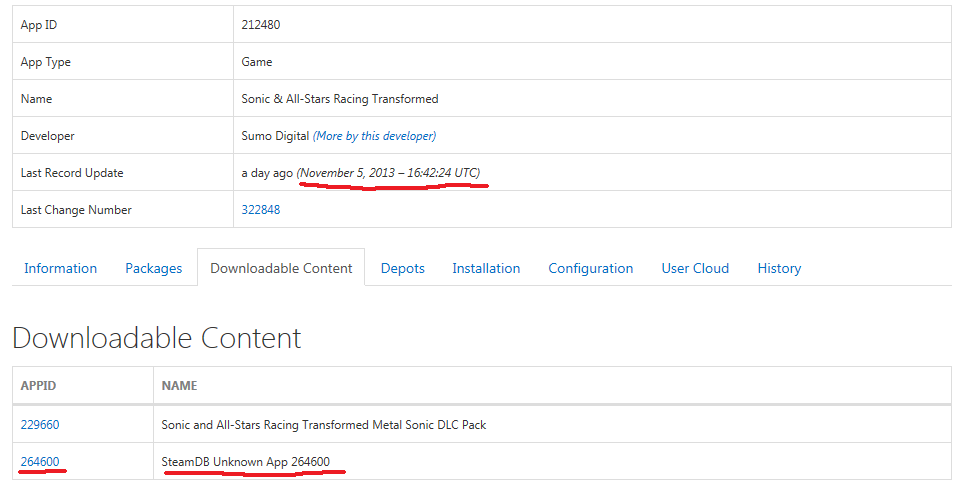The width and height of the screenshot is (969, 497).
Task: Select the Downloadable Content tab
Action: click(x=281, y=268)
